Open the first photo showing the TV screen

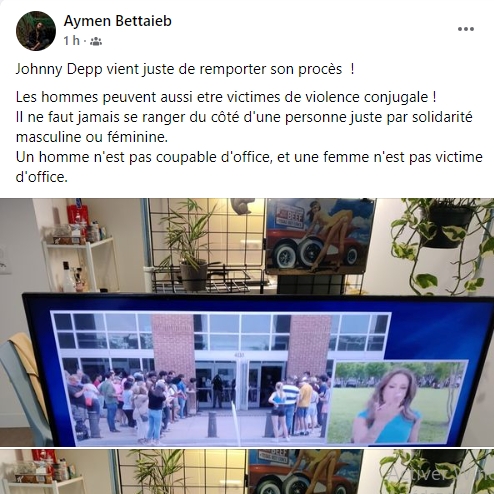pyautogui.click(x=247, y=322)
